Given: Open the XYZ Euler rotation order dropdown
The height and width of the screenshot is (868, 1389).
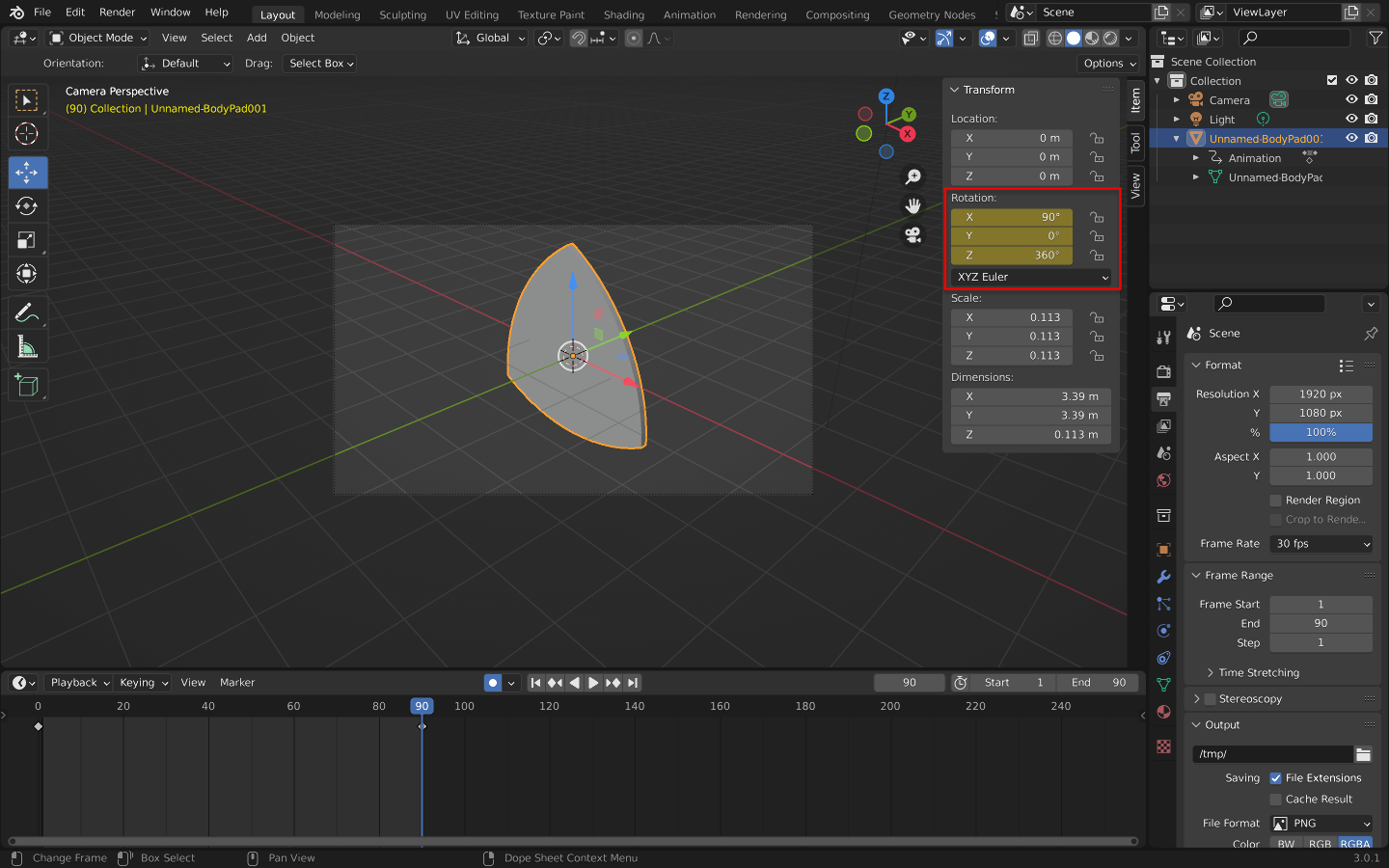Looking at the screenshot, I should pyautogui.click(x=1031, y=277).
